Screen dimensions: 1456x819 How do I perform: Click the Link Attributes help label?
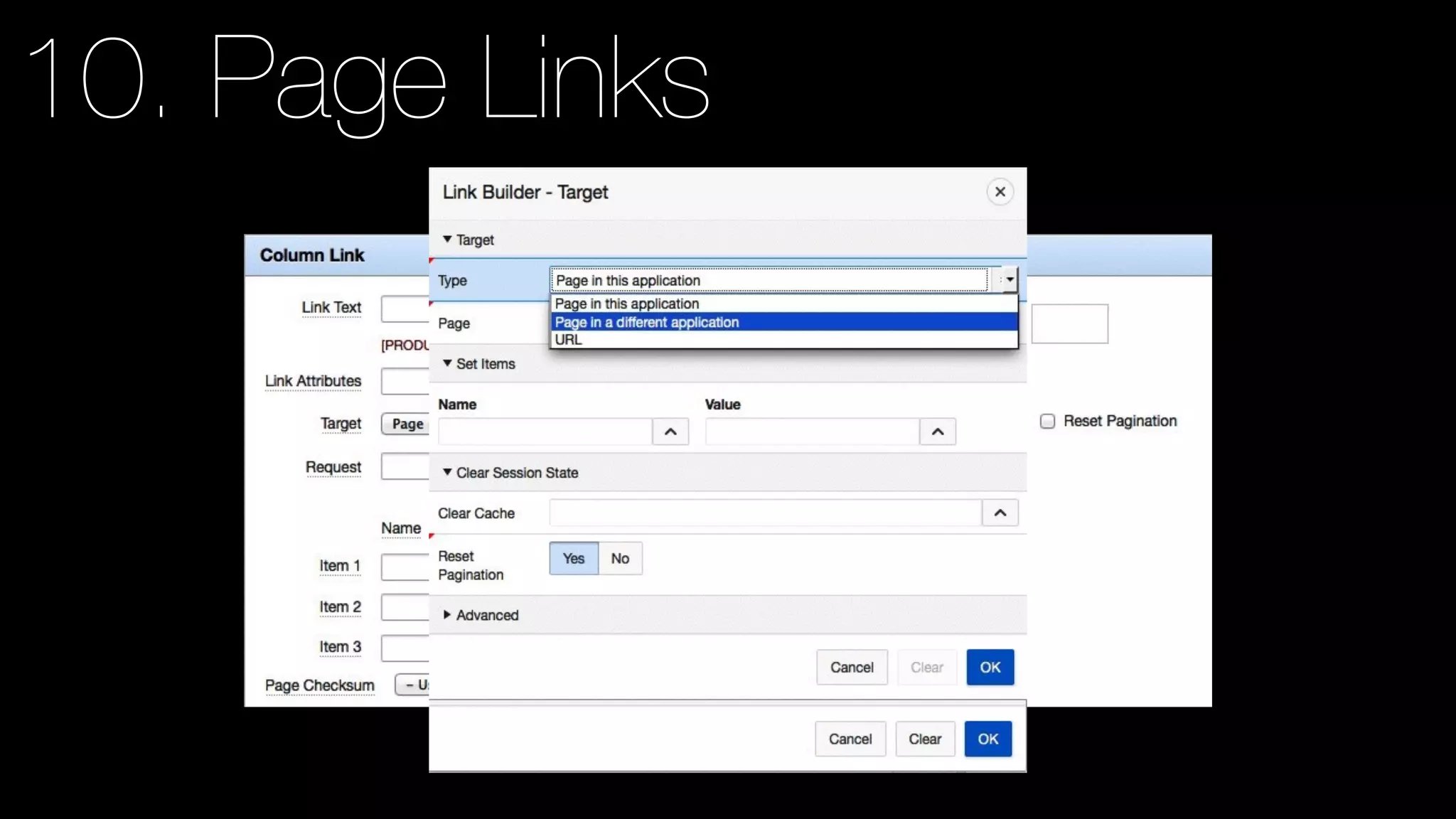(313, 381)
